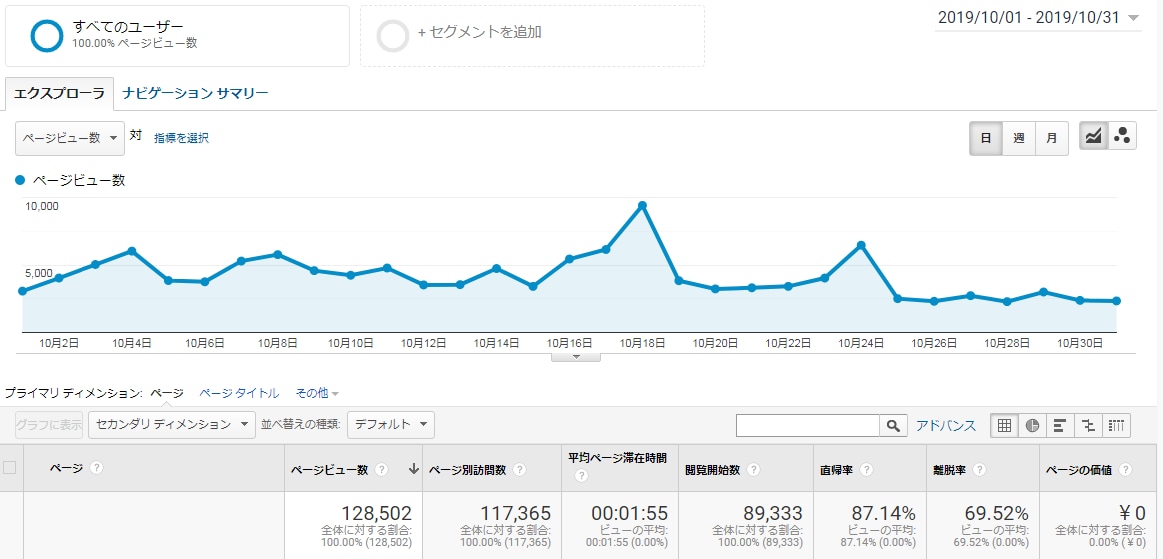Click the 117,365 unique pageviews total
1163x559 pixels.
coord(515,512)
